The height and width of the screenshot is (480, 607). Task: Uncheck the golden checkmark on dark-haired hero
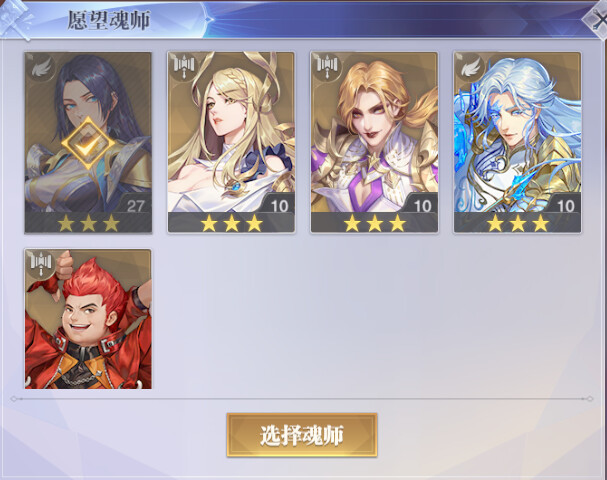pos(88,144)
